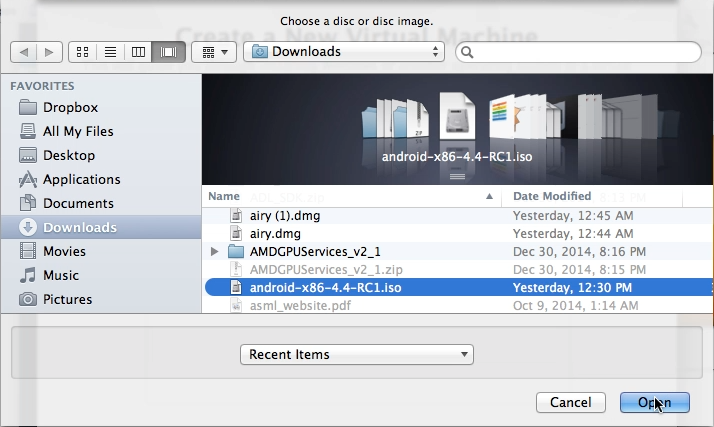The width and height of the screenshot is (714, 427).
Task: Open Movies in sidebar
Action: (x=52, y=251)
